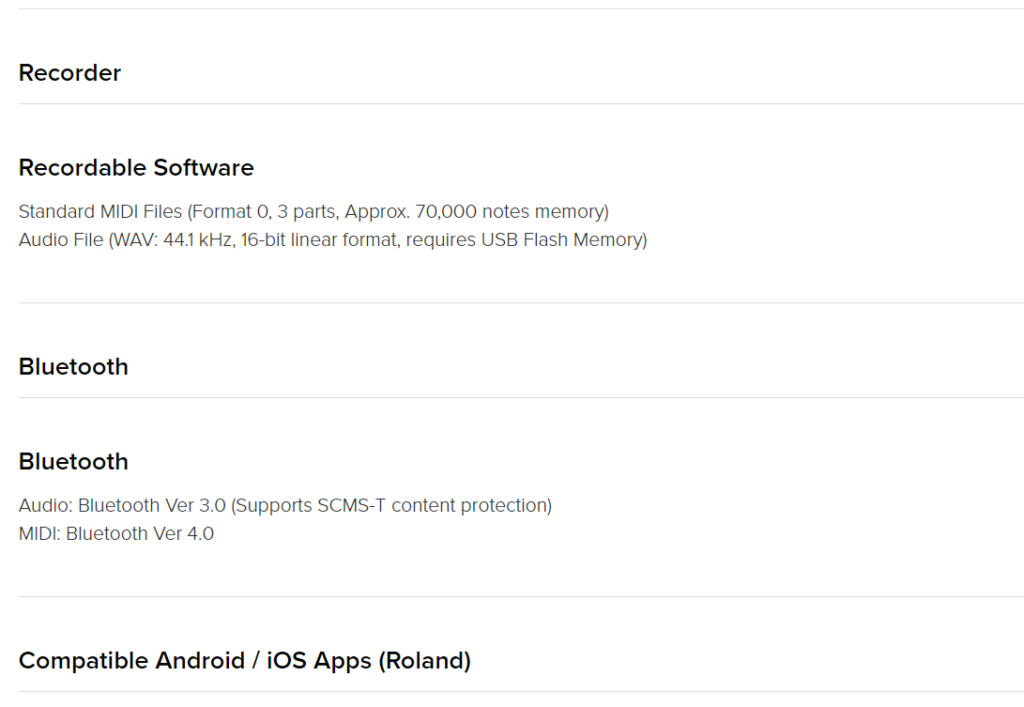
Task: Expand the upper Bluetooth section heading
Action: [73, 367]
